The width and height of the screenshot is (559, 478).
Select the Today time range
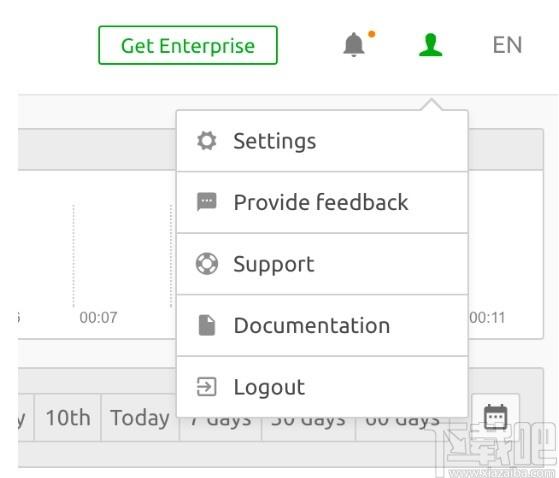pyautogui.click(x=140, y=417)
